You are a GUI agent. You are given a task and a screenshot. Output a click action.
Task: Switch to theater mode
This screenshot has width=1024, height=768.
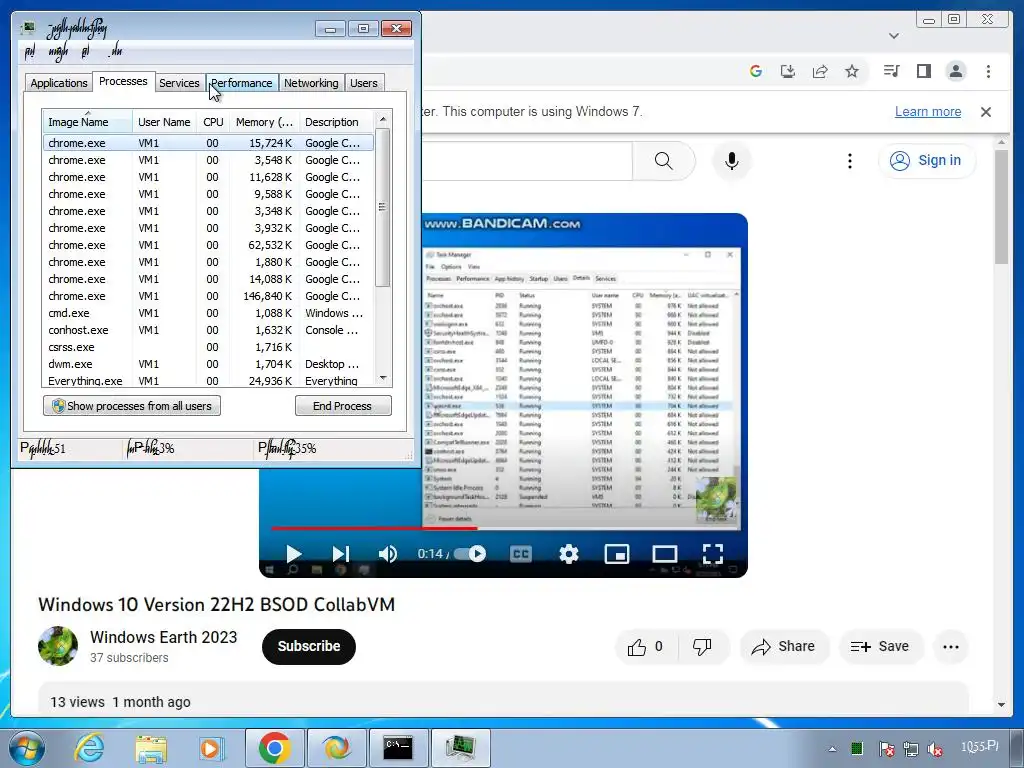[664, 554]
